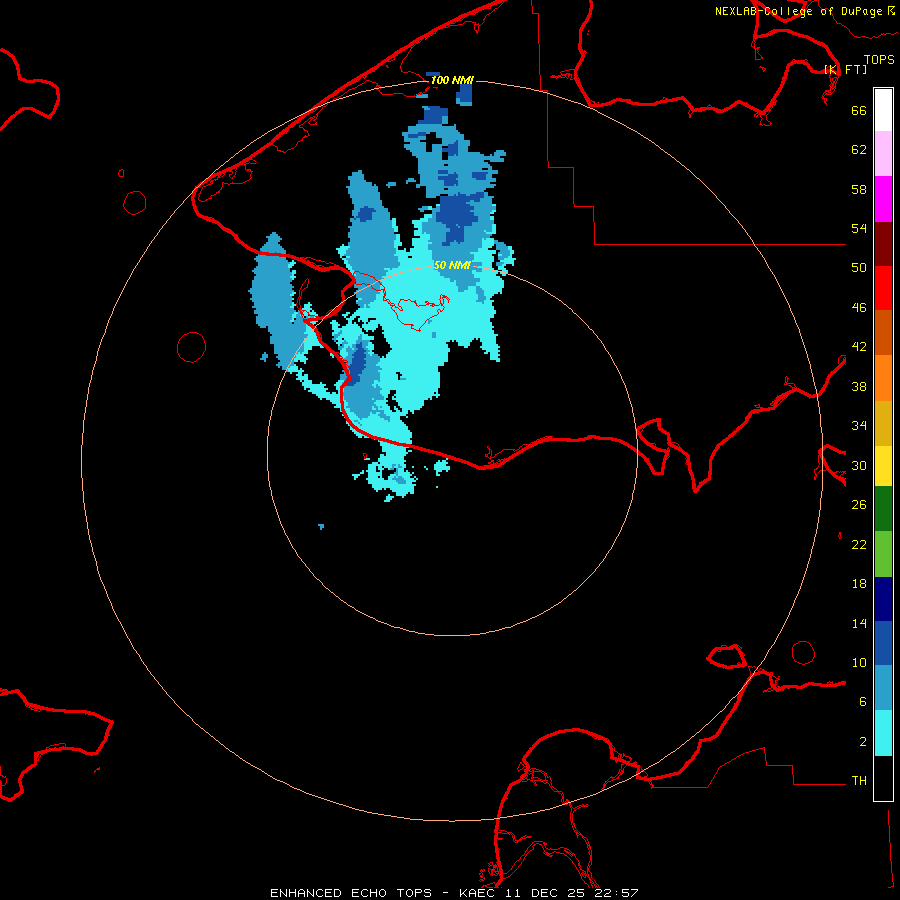Click the light green 26 legend swatch
The image size is (900, 900).
pyautogui.click(x=883, y=554)
